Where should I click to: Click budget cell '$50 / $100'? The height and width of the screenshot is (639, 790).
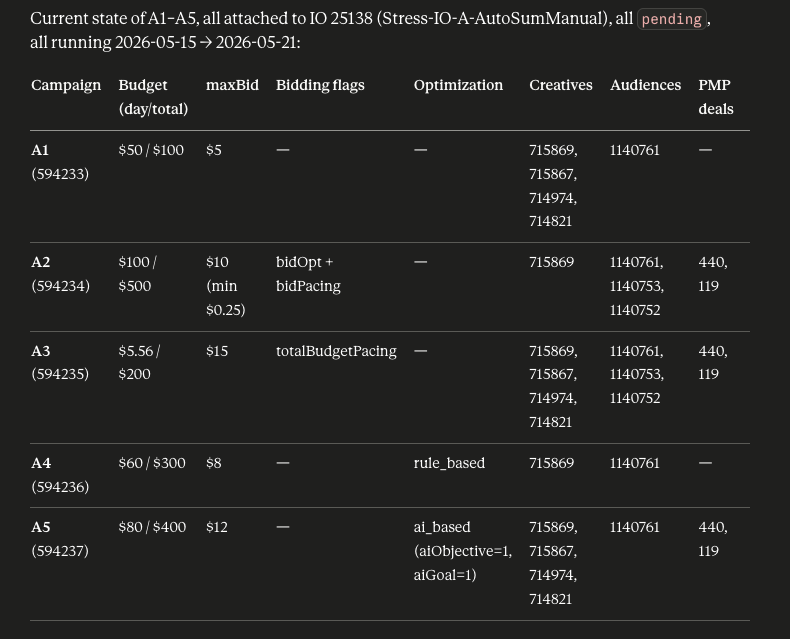pyautogui.click(x=151, y=150)
